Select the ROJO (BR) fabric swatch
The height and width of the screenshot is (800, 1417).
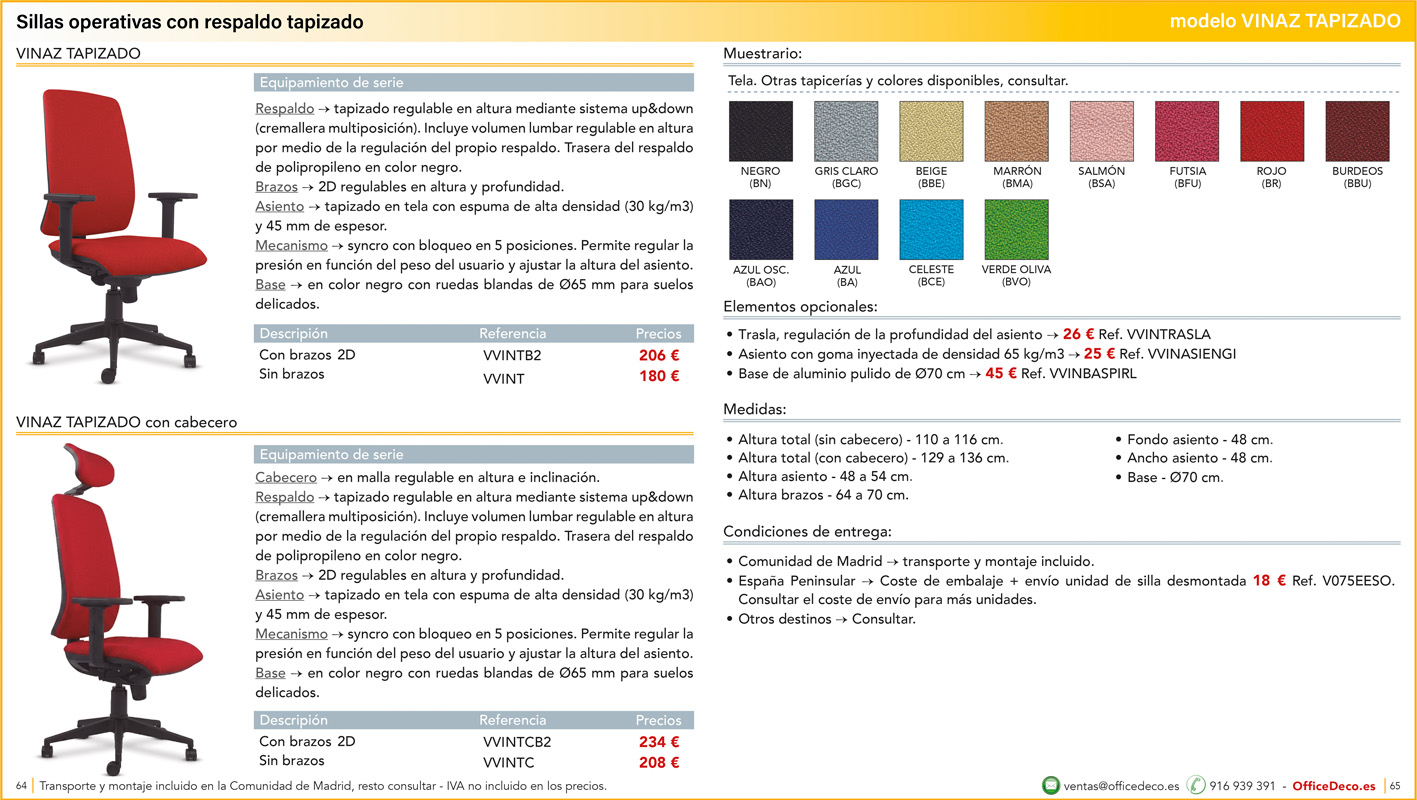click(1272, 131)
